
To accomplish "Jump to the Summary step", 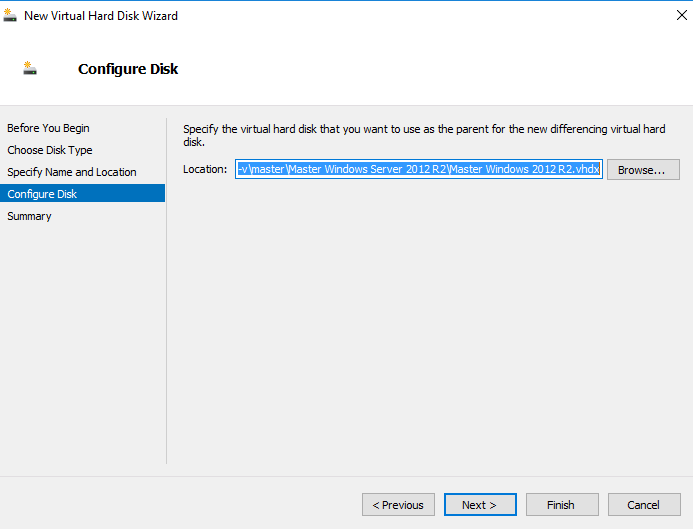I will [x=29, y=216].
